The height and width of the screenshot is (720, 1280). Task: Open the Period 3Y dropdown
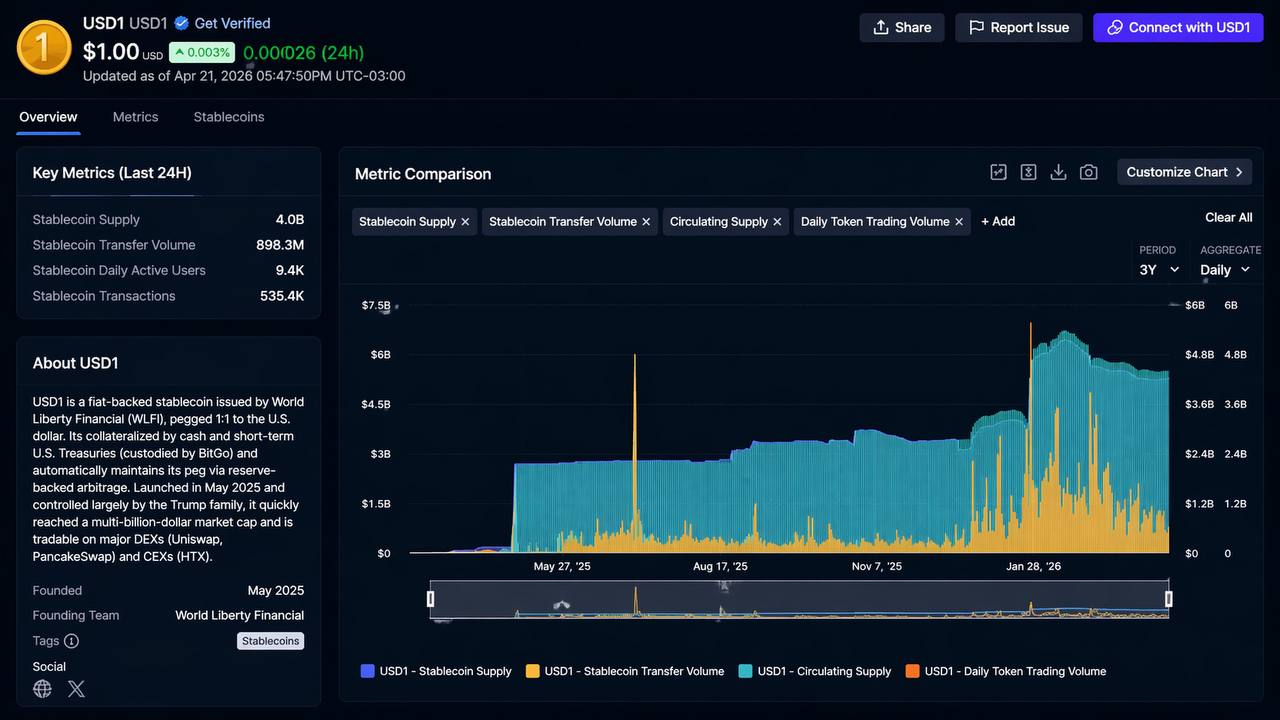(x=1159, y=270)
